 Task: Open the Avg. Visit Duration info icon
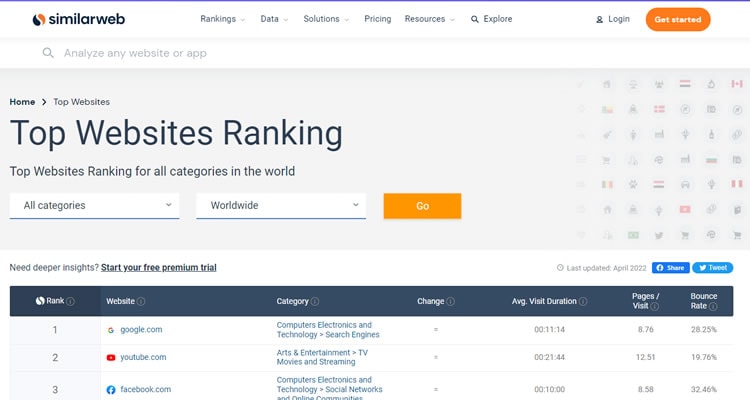[583, 301]
